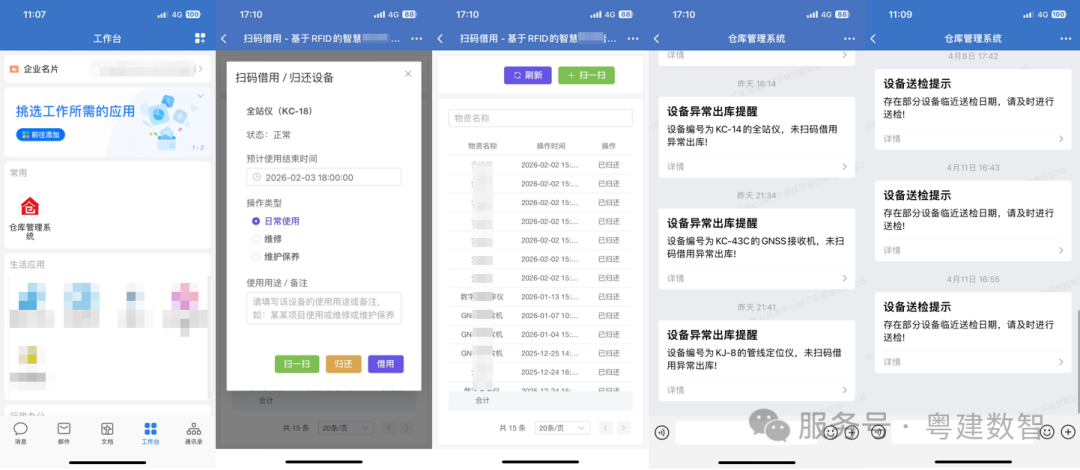This screenshot has width=1080, height=470.
Task: Tap the plus icon in the 异常出库 chat
Action: [852, 432]
